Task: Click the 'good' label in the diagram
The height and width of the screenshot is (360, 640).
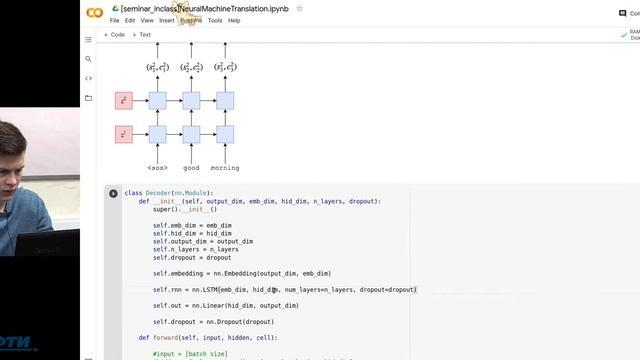Action: 191,168
